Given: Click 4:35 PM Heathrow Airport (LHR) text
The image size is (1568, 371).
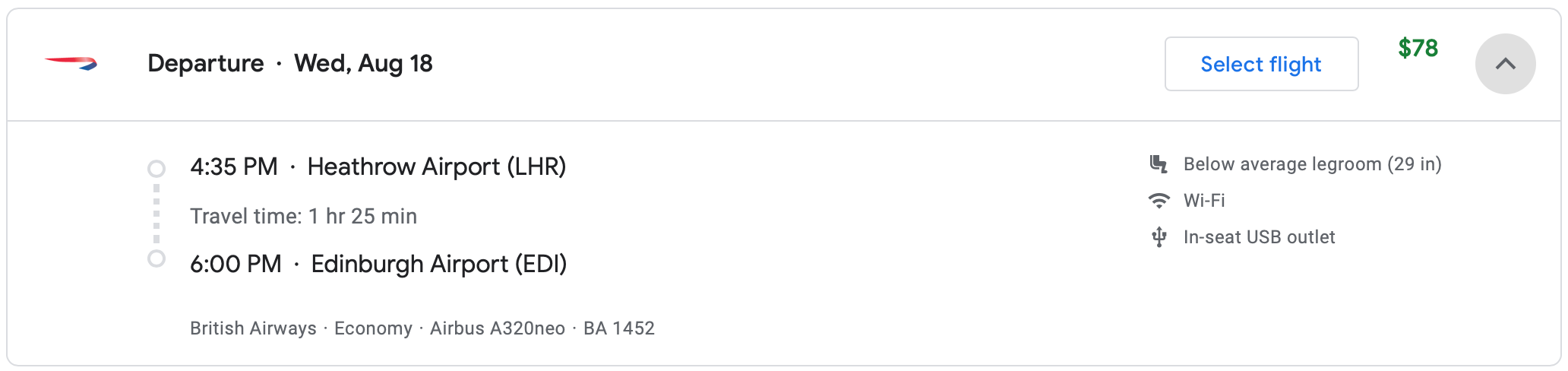Looking at the screenshot, I should coord(378,166).
